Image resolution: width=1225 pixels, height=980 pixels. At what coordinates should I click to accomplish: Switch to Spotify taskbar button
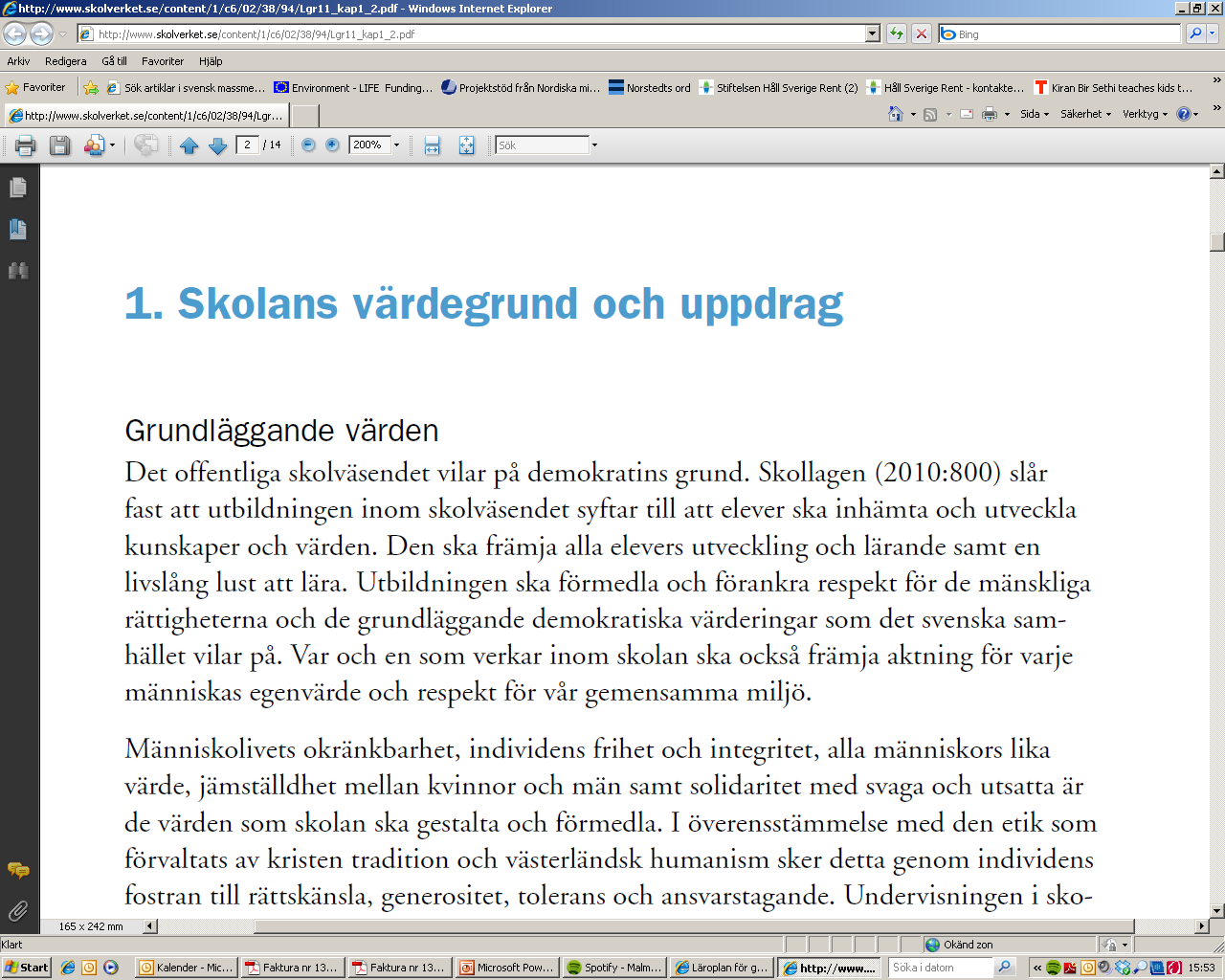click(x=612, y=968)
